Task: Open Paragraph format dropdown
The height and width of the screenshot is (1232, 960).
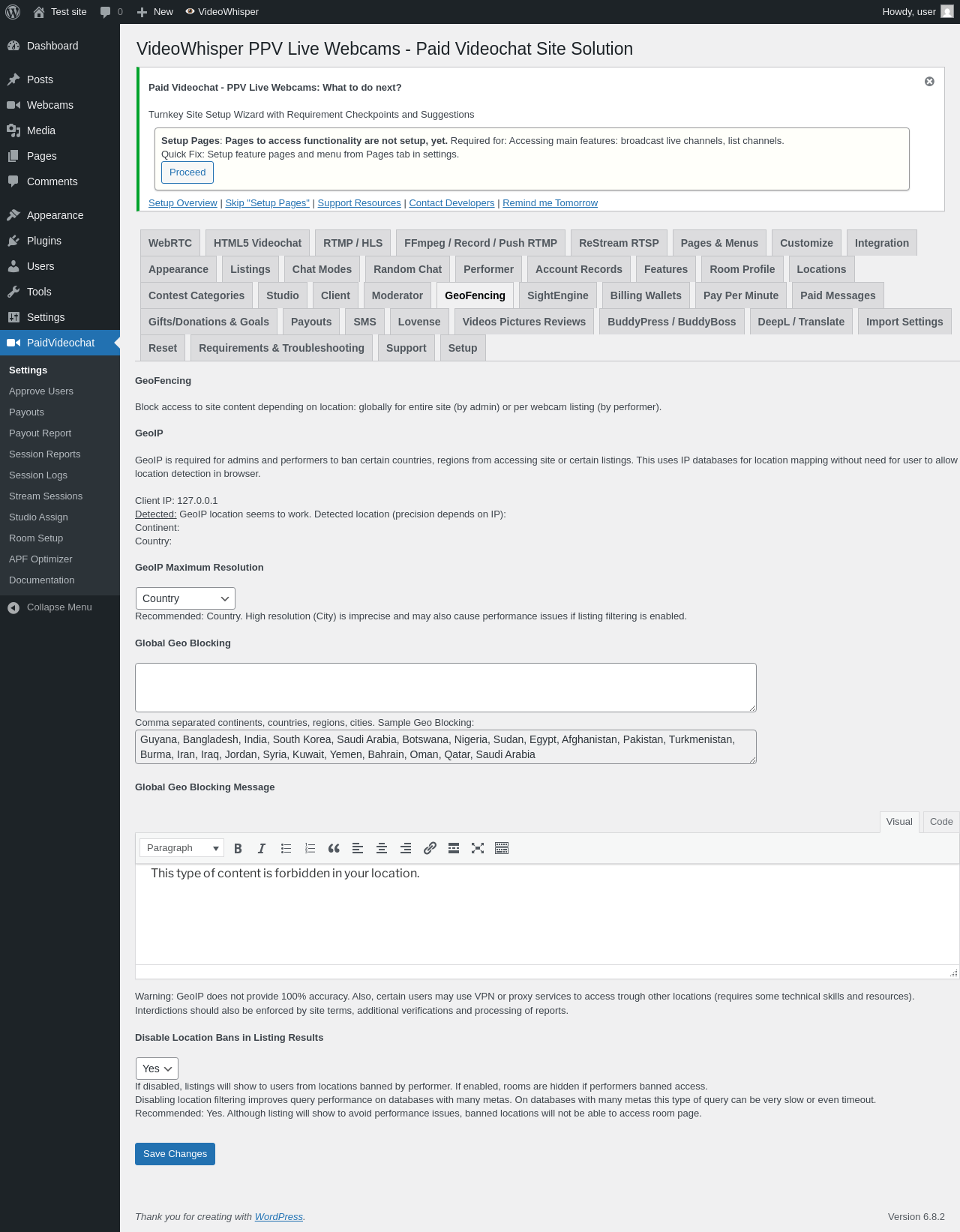Action: pos(181,848)
